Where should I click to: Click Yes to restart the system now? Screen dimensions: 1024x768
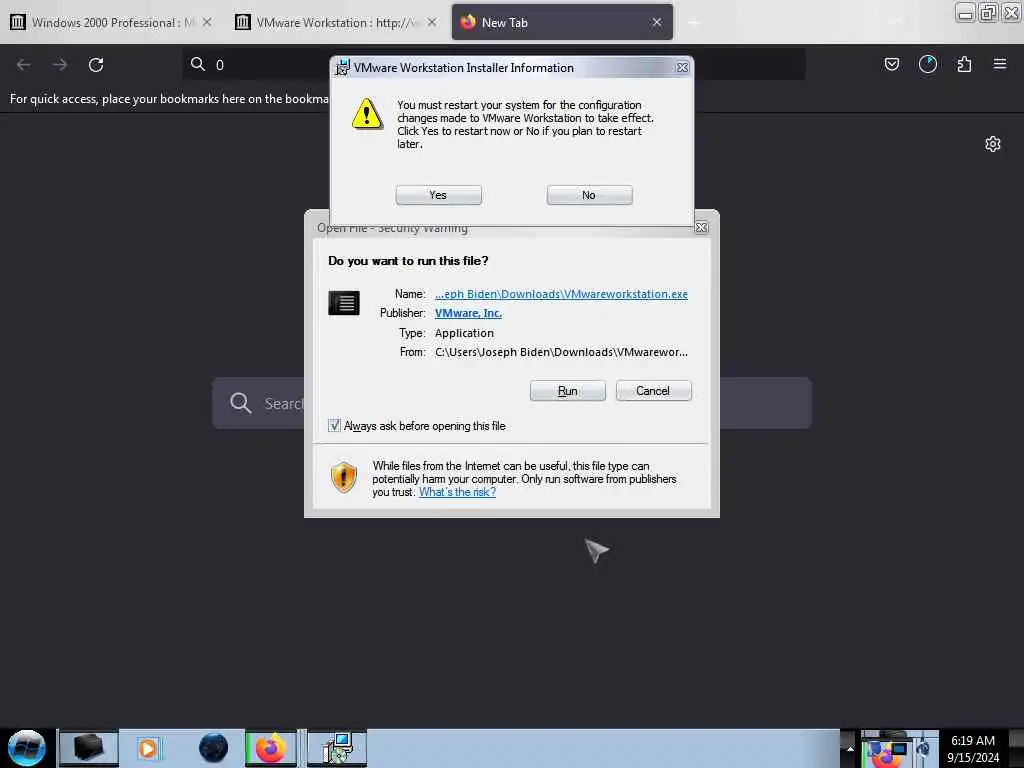438,195
